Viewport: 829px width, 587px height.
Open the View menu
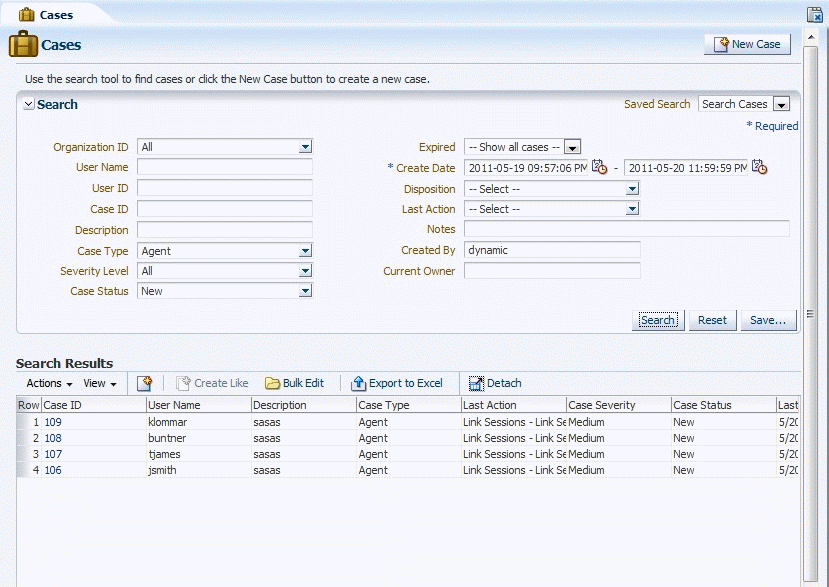point(99,383)
